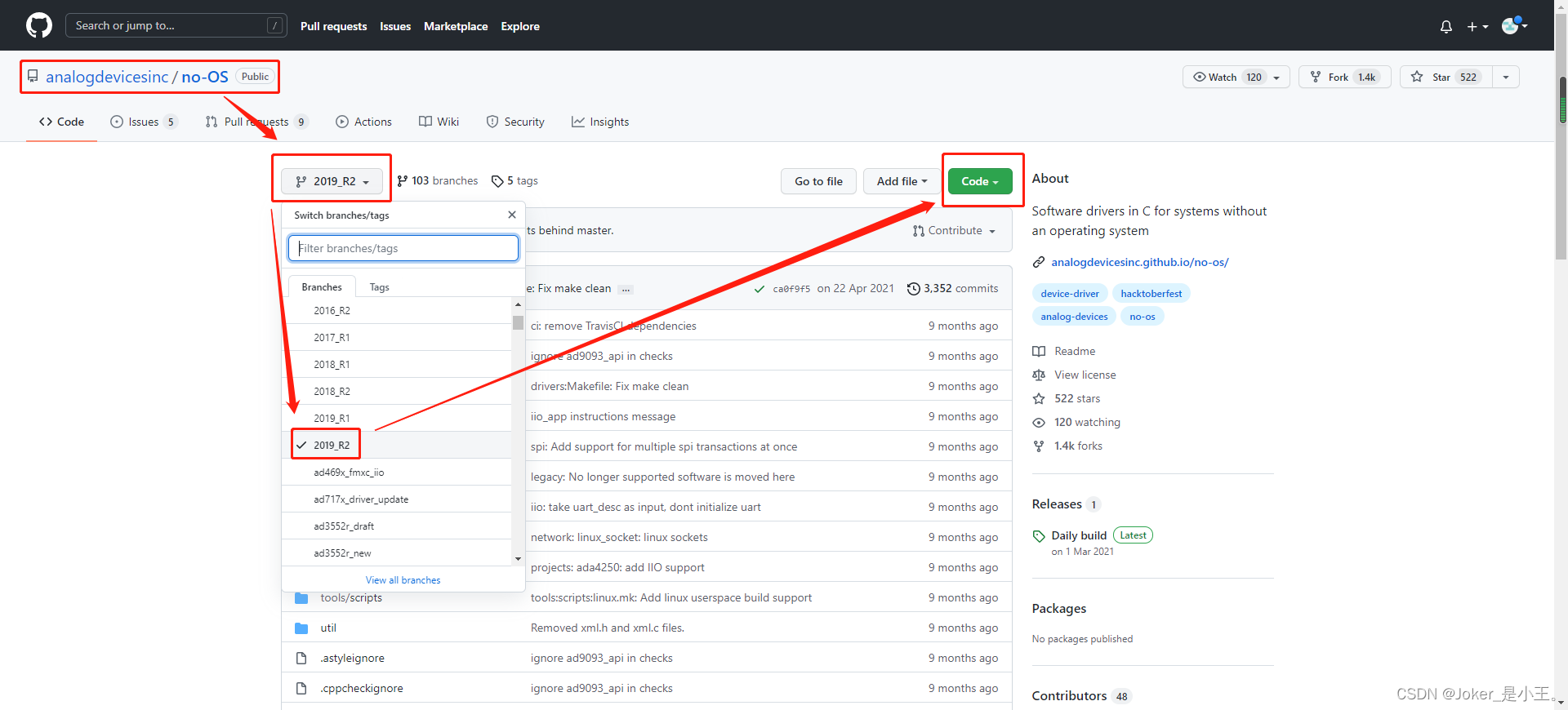Open the Explore menu item
This screenshot has width=1568, height=710.
[x=520, y=26]
